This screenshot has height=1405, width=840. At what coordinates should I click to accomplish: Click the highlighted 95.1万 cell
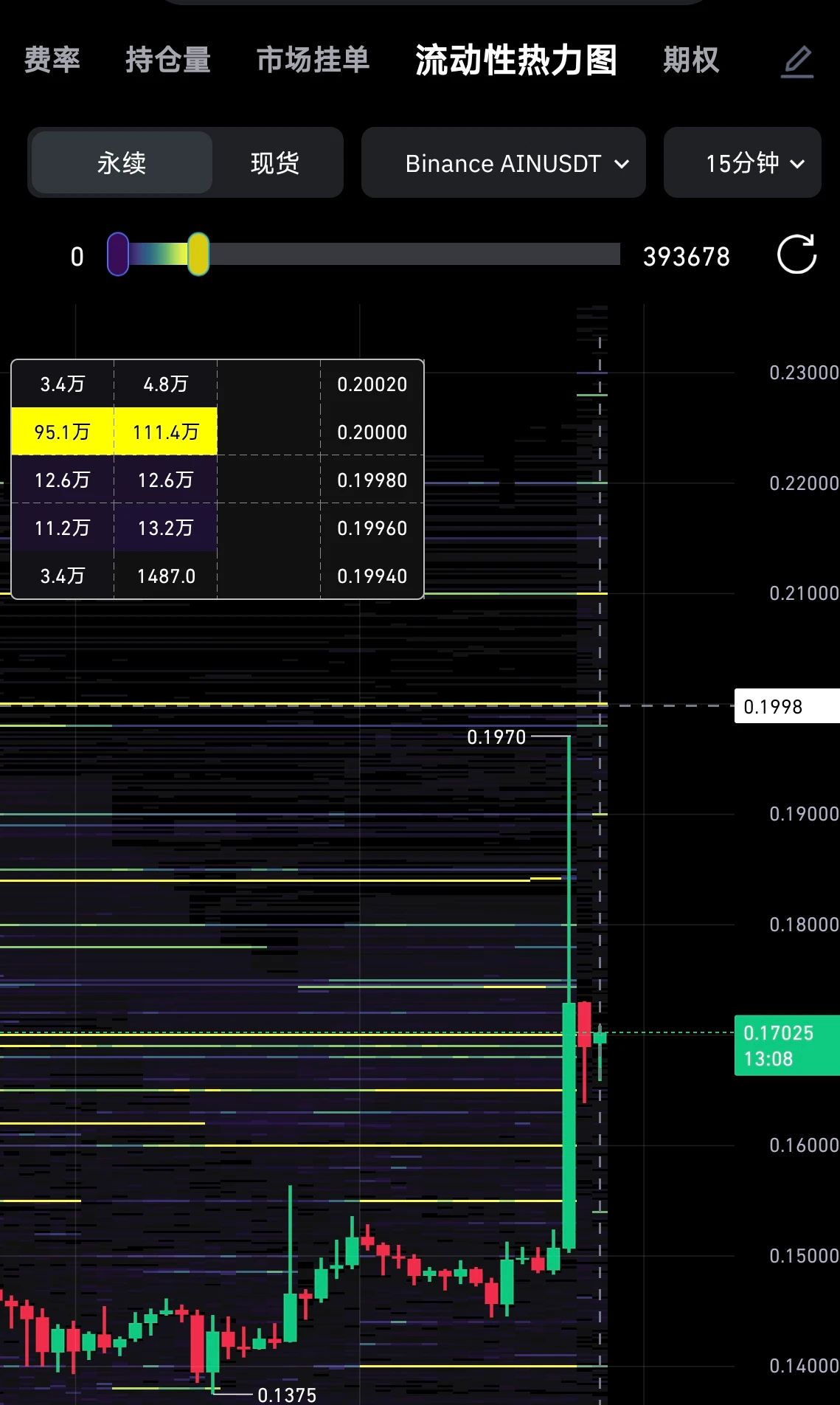pyautogui.click(x=63, y=432)
